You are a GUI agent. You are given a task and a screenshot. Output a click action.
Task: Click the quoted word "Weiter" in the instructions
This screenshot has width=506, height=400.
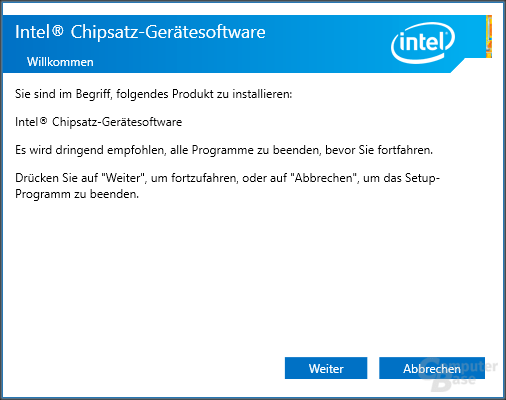(x=126, y=178)
